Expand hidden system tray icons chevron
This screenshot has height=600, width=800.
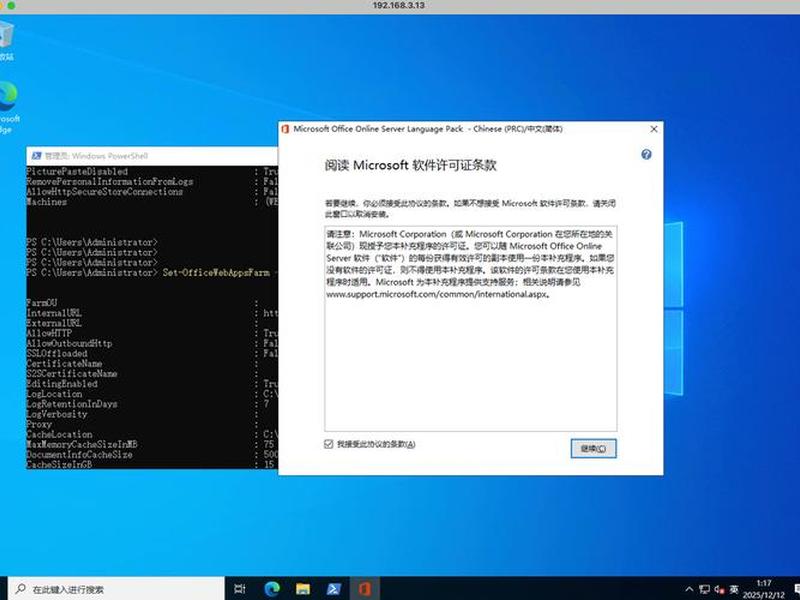pyautogui.click(x=689, y=589)
